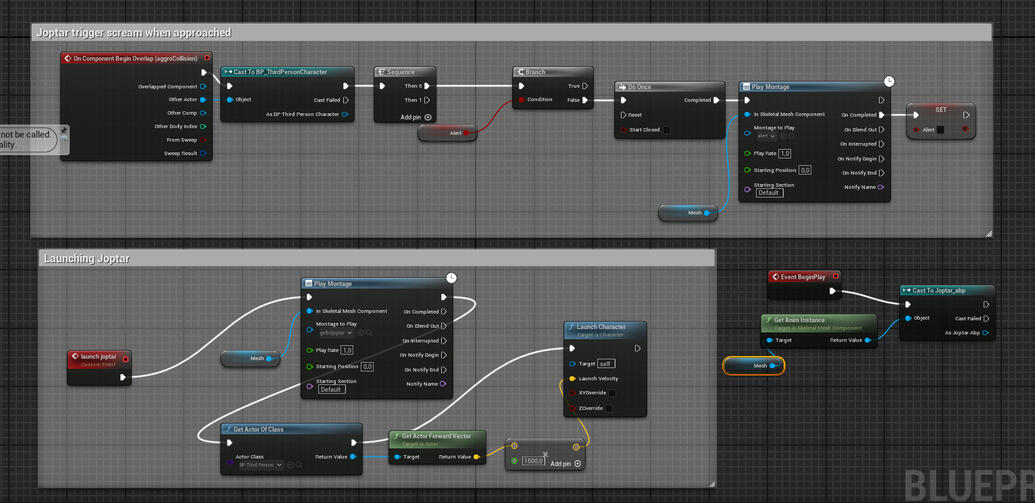Click the Other Actor output pin
Screen dimensions: 1035x503
(203, 100)
